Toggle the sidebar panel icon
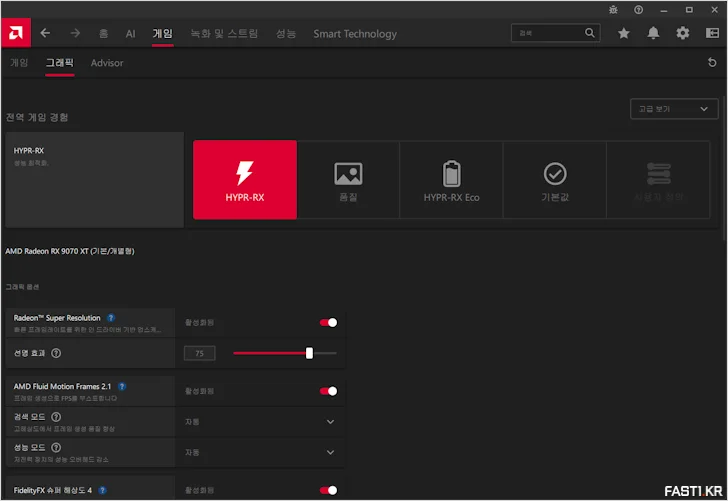728x501 pixels. tap(712, 33)
